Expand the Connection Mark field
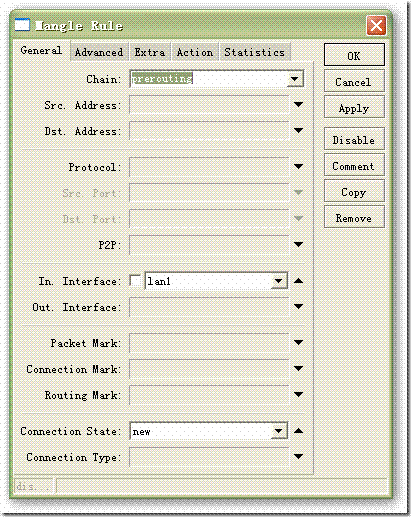This screenshot has width=411, height=517. [x=298, y=368]
